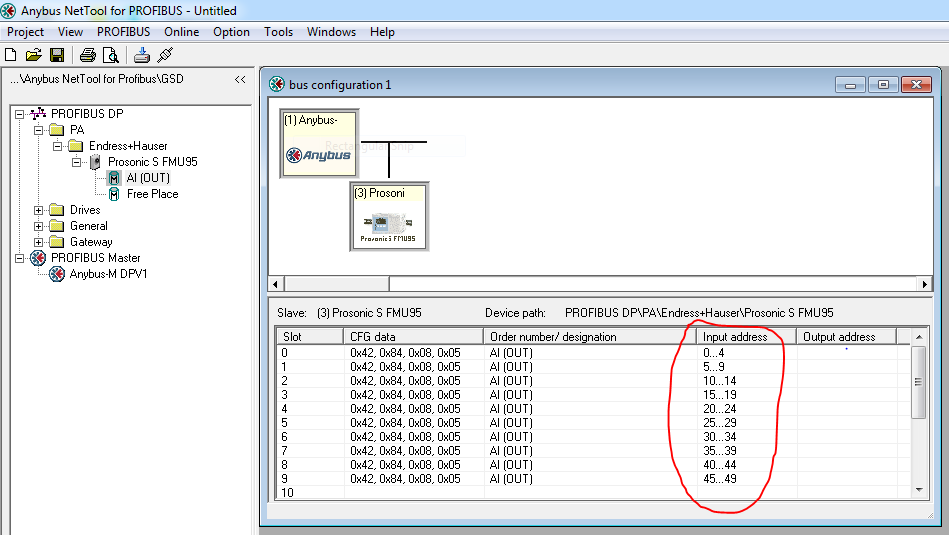Viewport: 949px width, 535px height.
Task: Click the Connect plug toolbar icon
Action: click(x=165, y=55)
